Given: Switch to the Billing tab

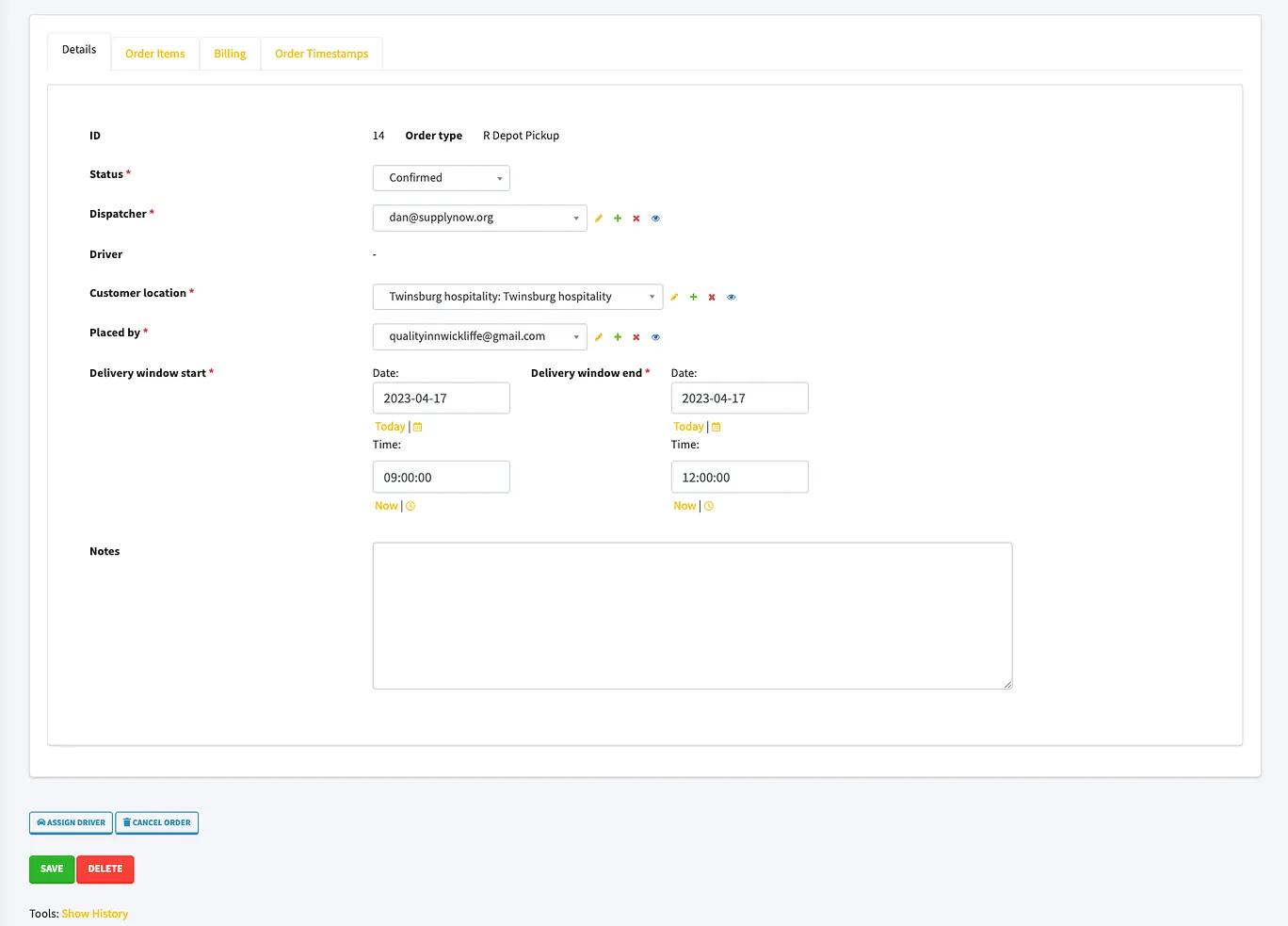Looking at the screenshot, I should 230,54.
